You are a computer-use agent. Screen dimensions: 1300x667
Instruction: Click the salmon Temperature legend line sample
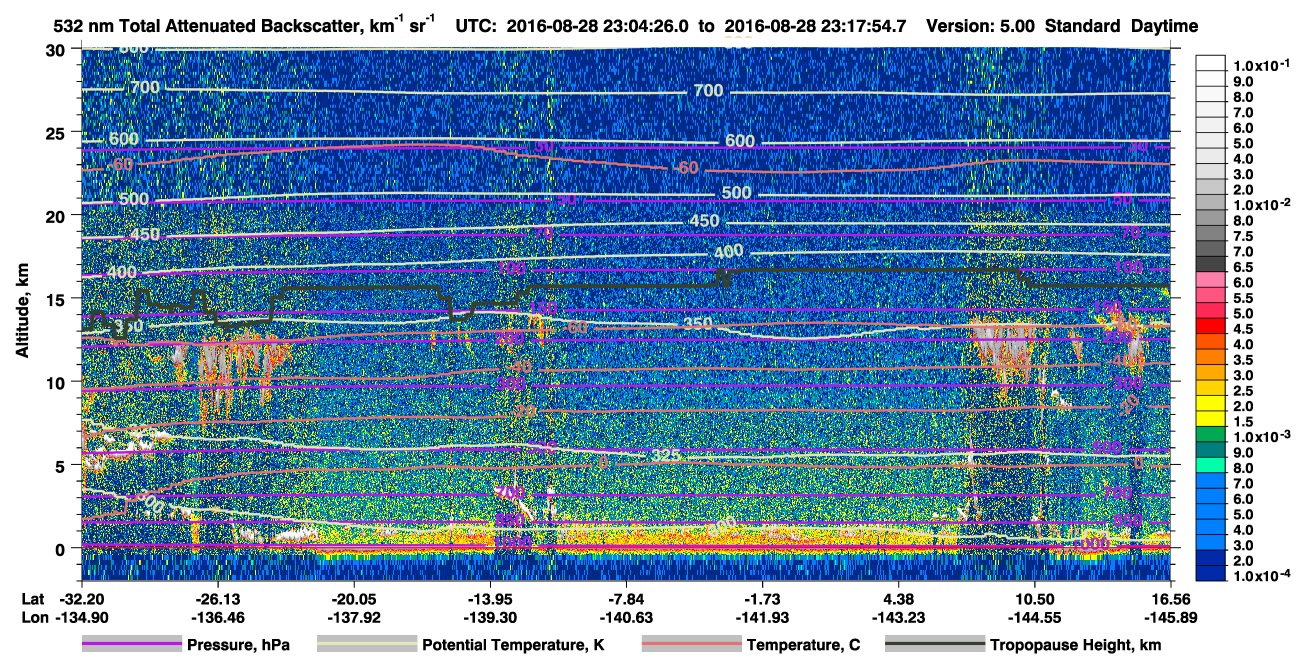691,645
